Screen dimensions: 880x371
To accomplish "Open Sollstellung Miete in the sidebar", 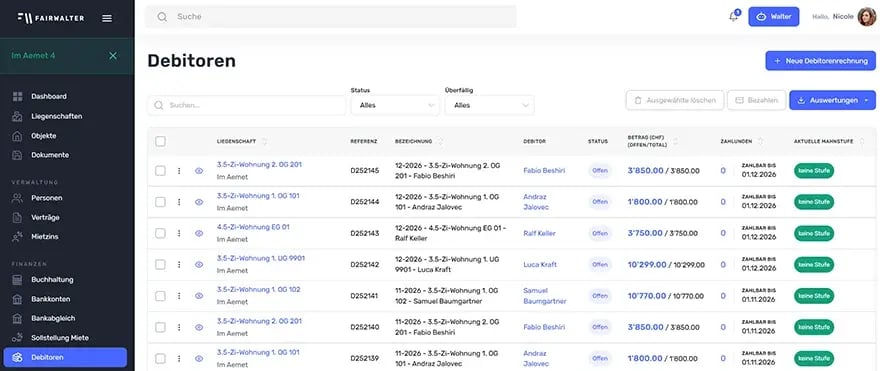I will pos(59,338).
